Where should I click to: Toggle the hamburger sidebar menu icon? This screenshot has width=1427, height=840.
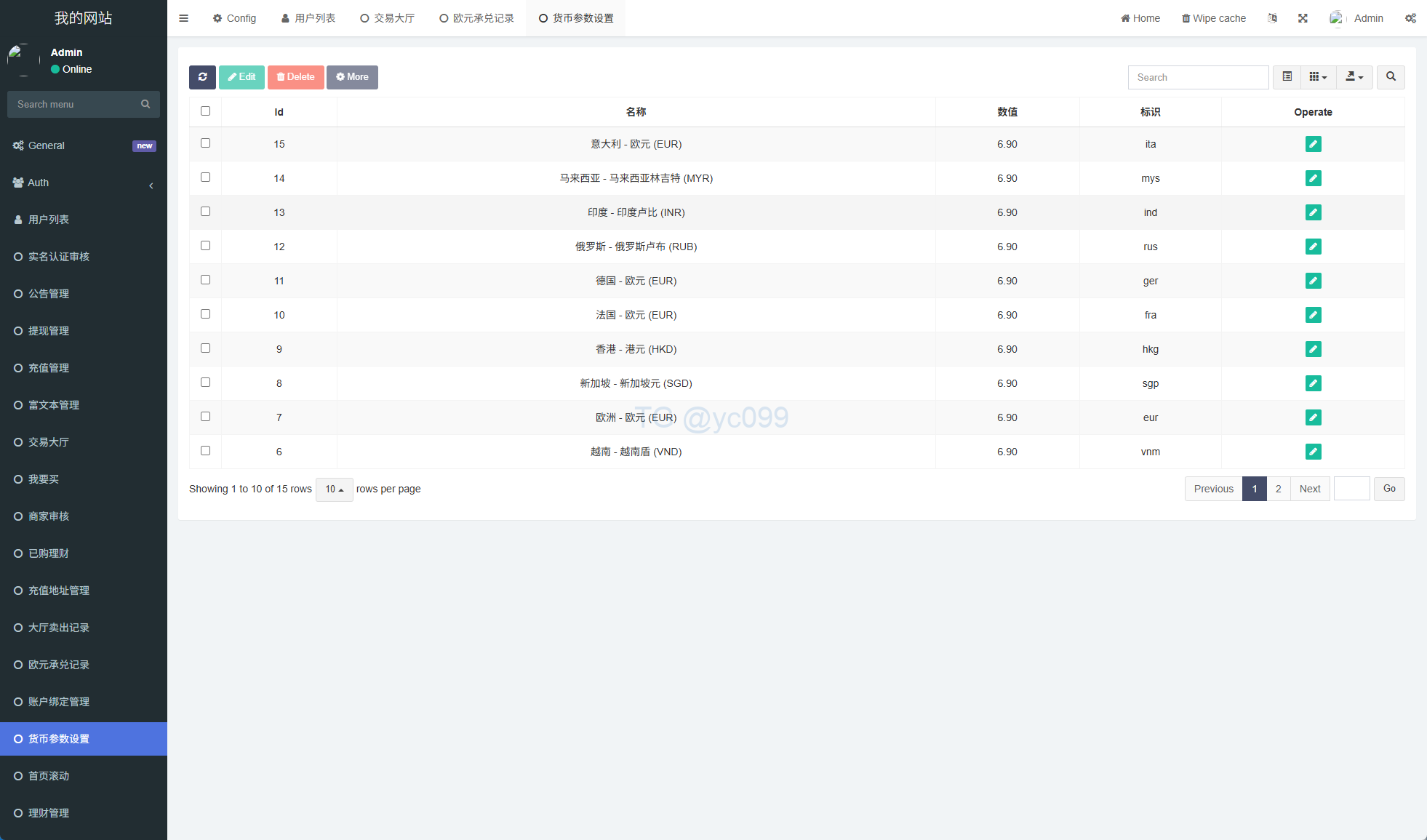[x=184, y=18]
